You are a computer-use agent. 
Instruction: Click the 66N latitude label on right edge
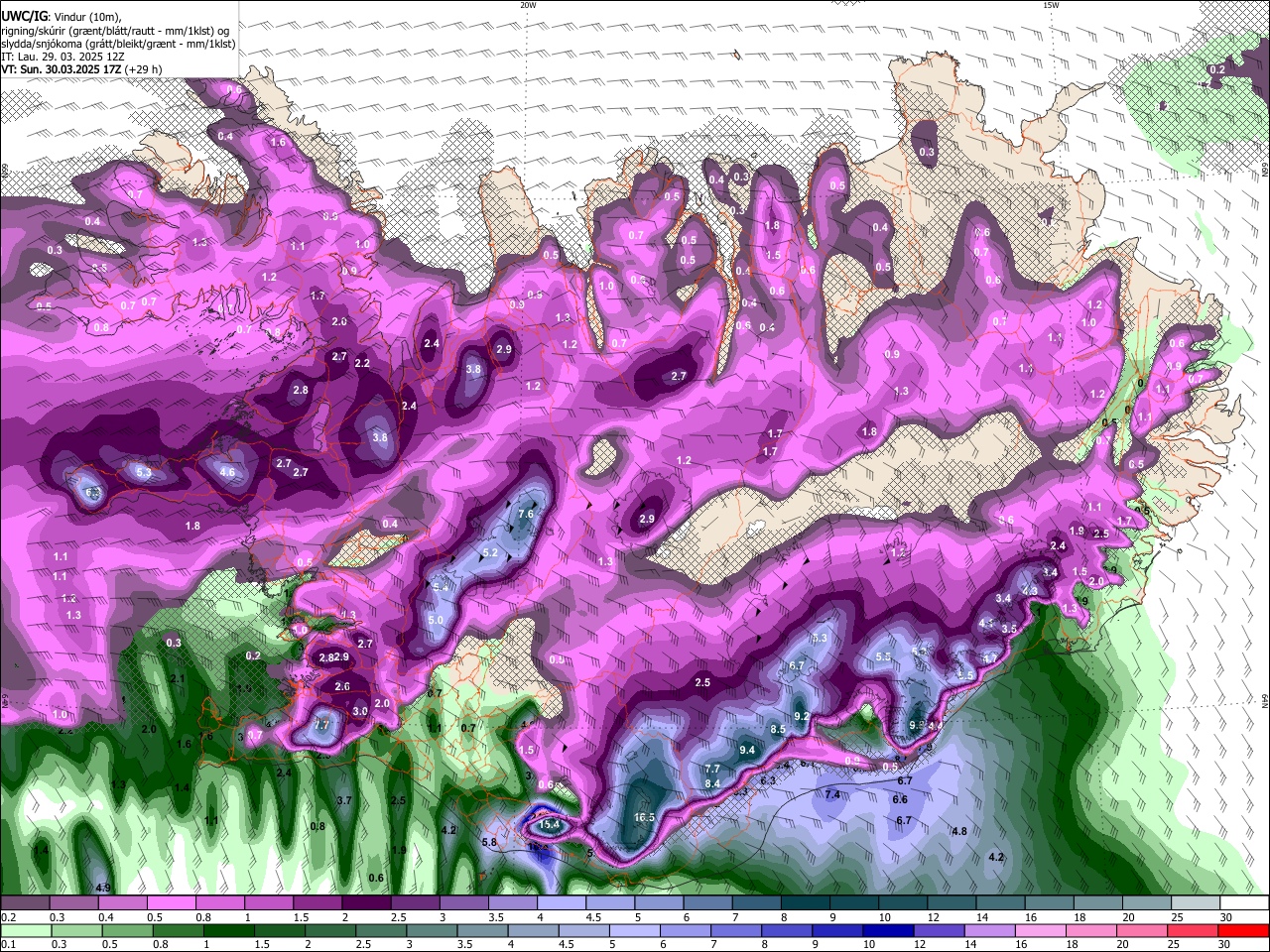[x=1265, y=171]
